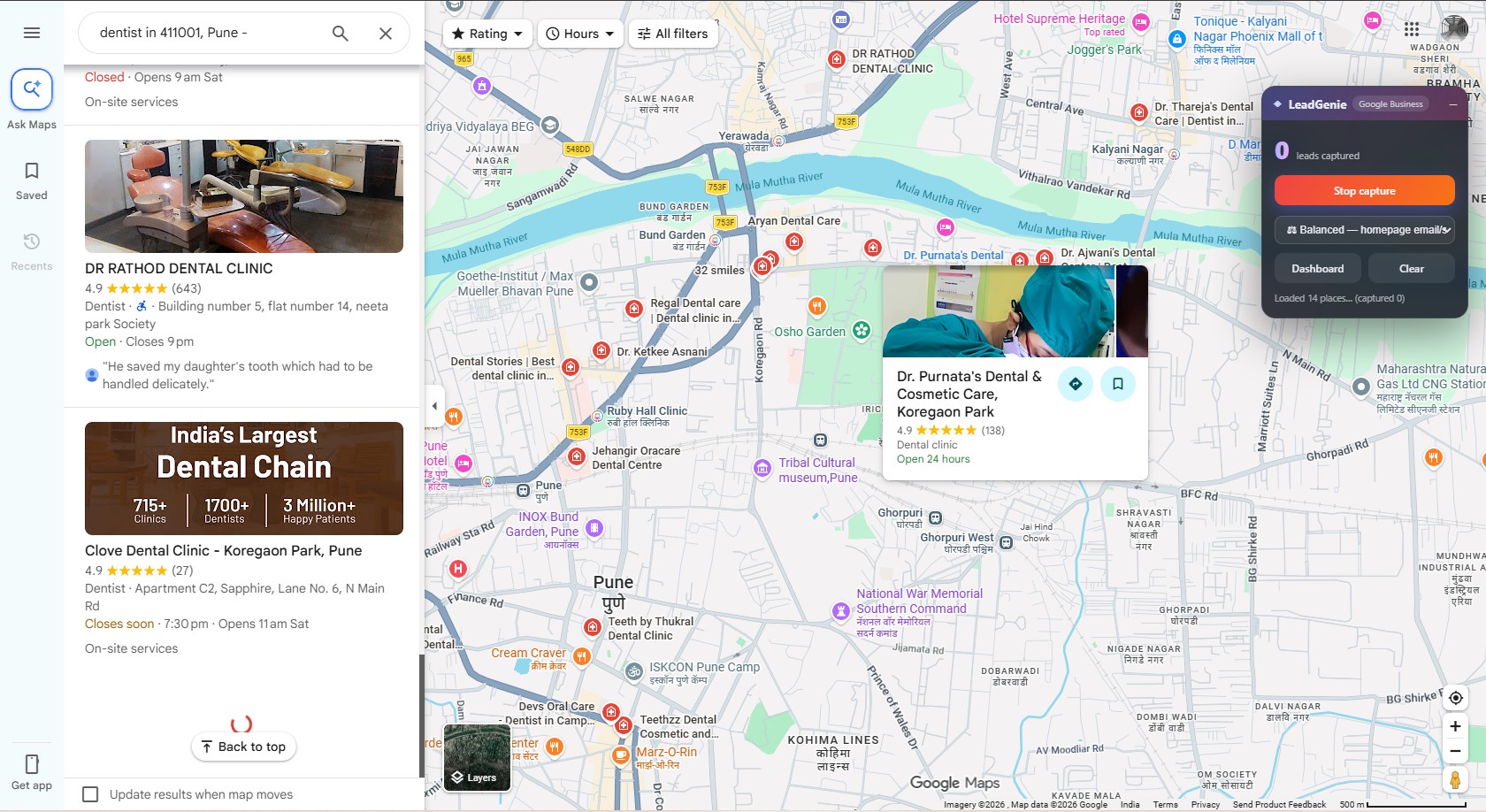Click India region link in footer

pos(1130,805)
